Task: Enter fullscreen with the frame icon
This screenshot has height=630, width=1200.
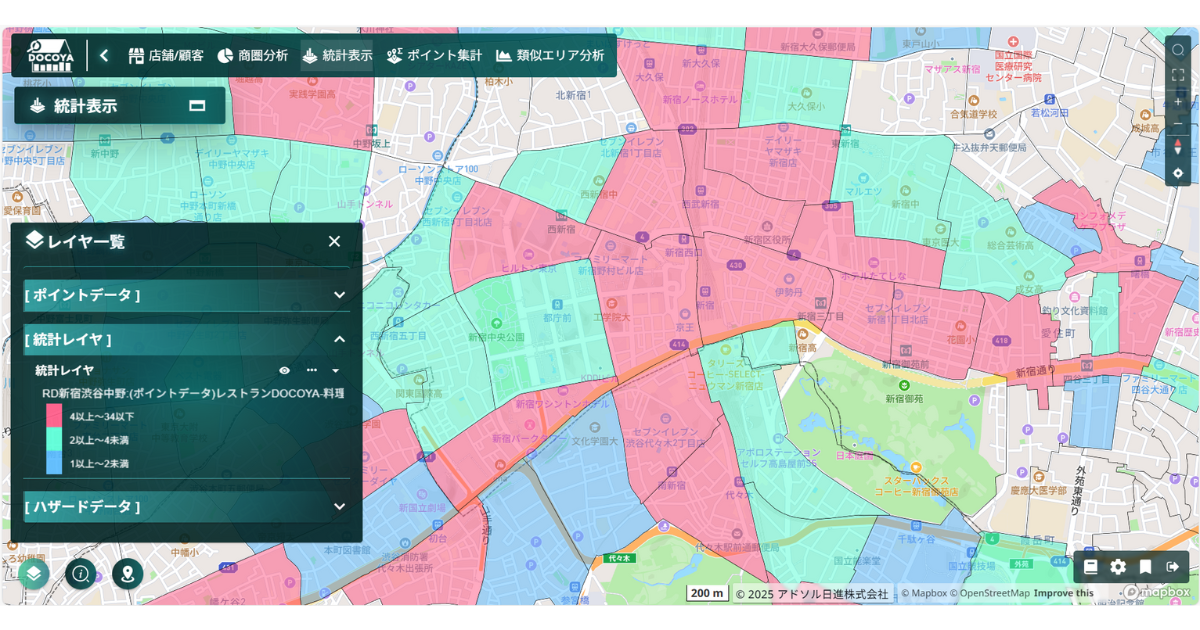Action: pyautogui.click(x=1177, y=75)
